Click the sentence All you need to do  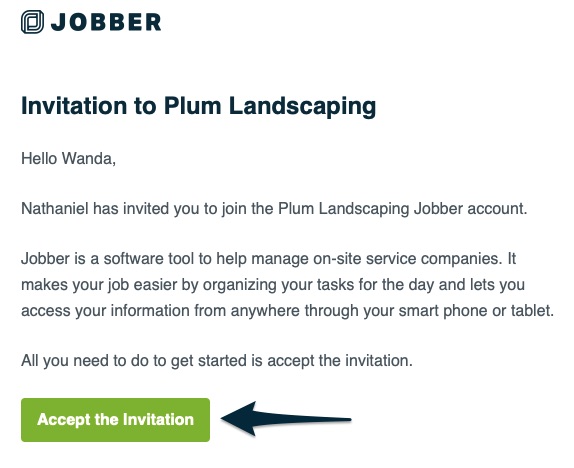point(217,361)
